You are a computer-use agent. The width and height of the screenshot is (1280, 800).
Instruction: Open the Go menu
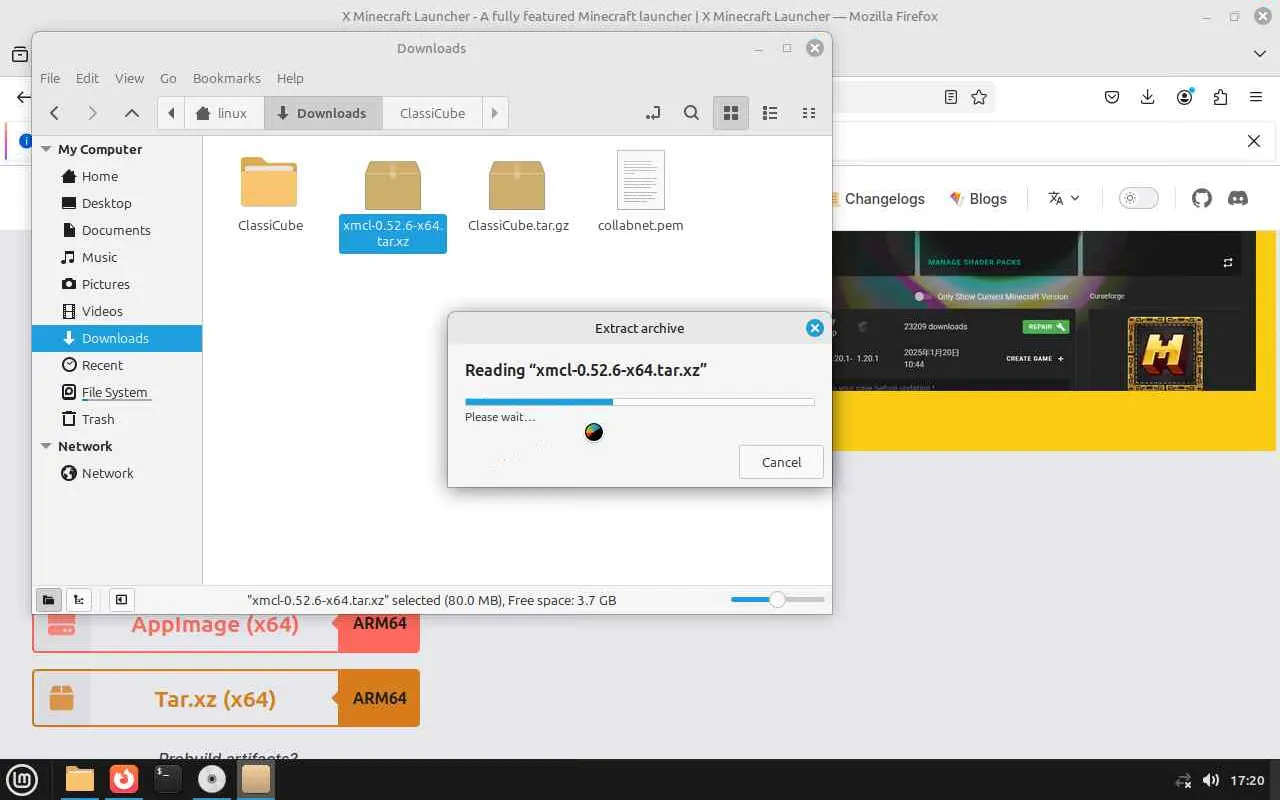pyautogui.click(x=168, y=78)
